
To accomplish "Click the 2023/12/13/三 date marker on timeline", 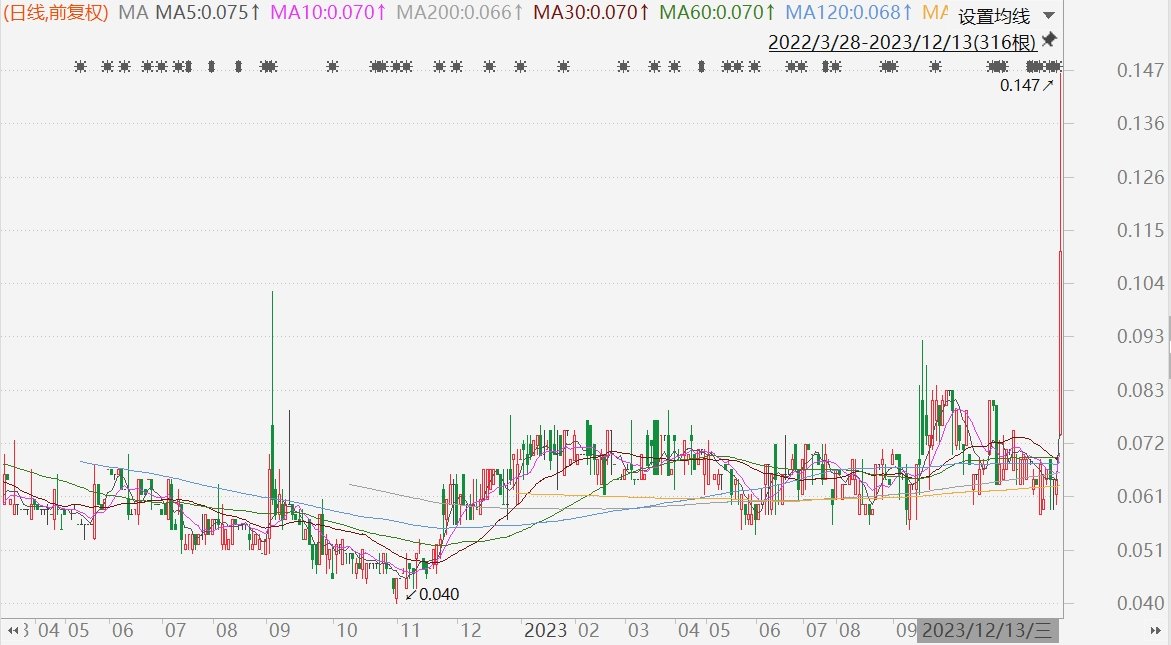I will click(987, 631).
